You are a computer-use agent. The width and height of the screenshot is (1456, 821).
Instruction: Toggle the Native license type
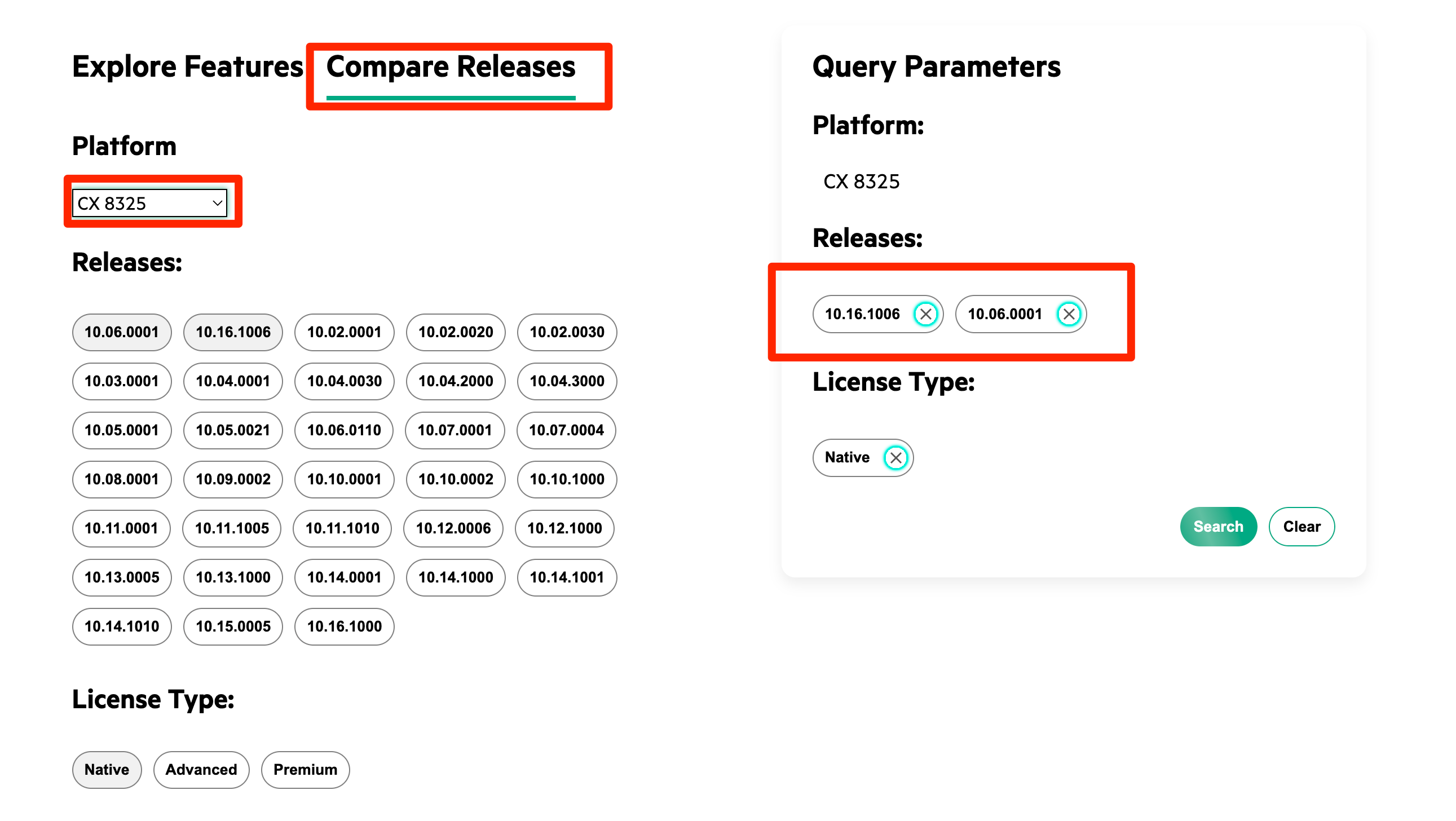pyautogui.click(x=107, y=770)
